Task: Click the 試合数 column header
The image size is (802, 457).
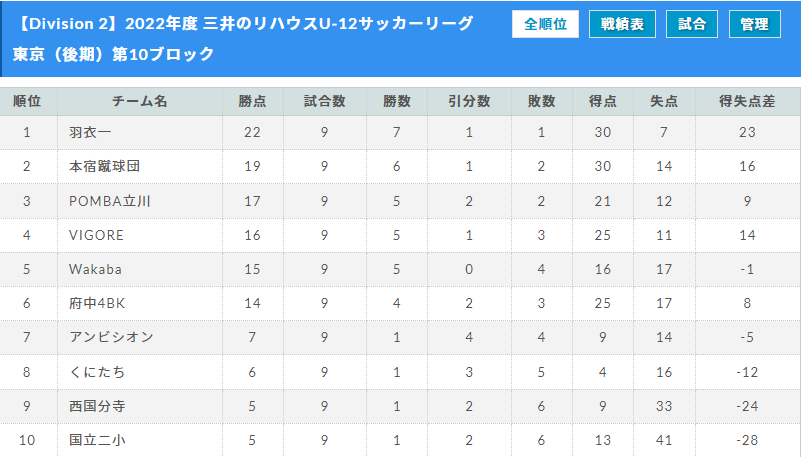Action: click(x=324, y=101)
